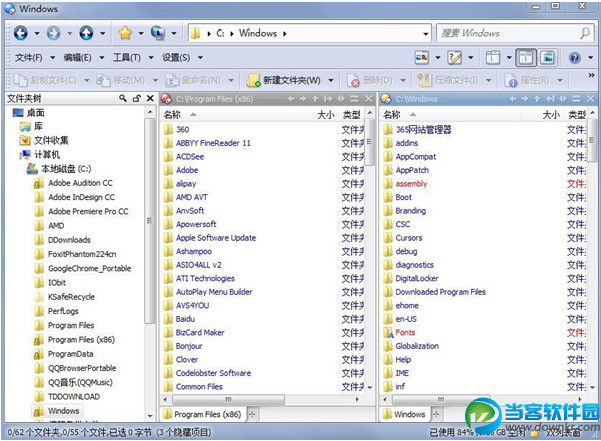Click the view layout icon in menu row
Viewport: 601px width, 441px height.
click(x=422, y=58)
